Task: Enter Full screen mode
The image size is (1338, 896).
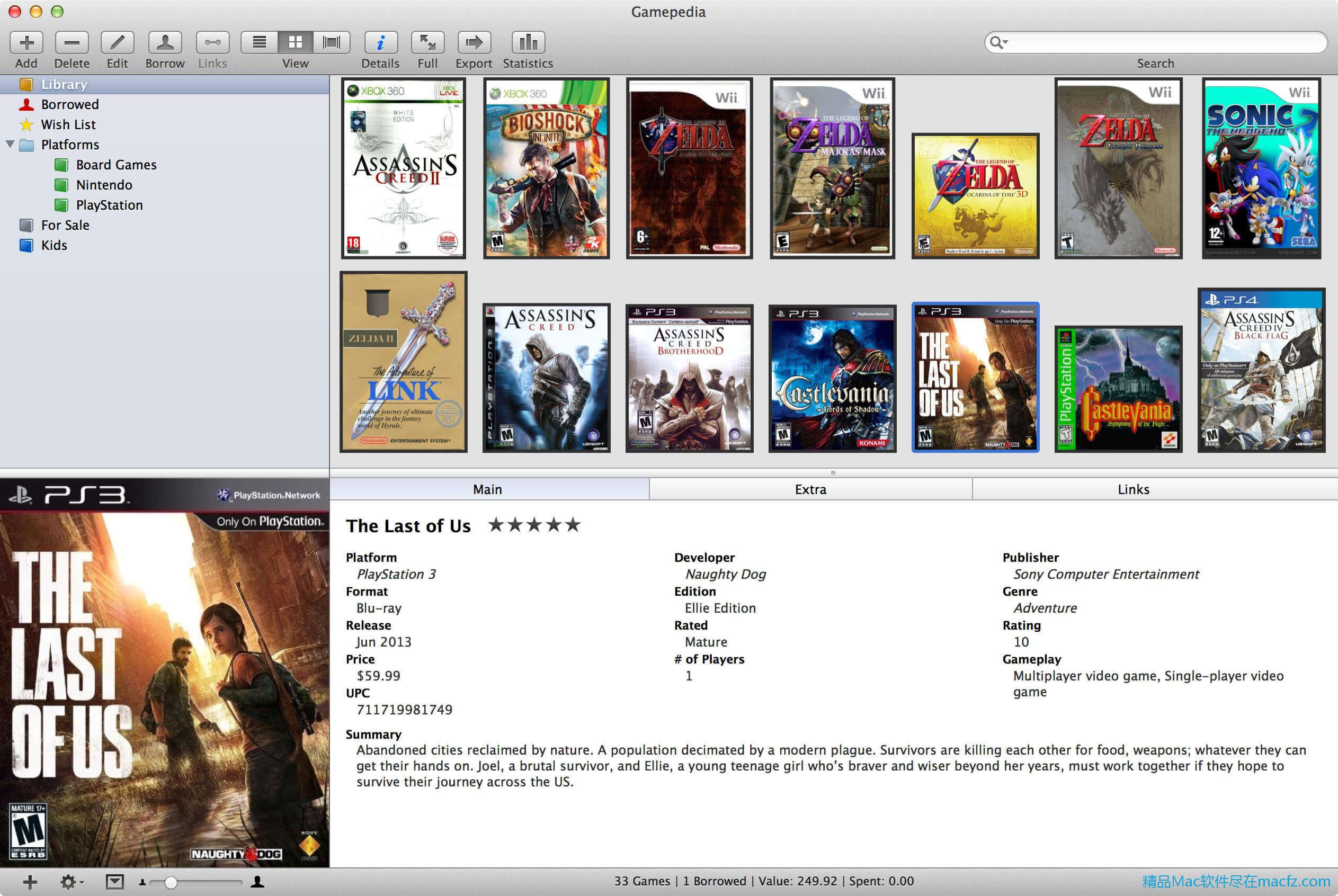Action: point(427,42)
